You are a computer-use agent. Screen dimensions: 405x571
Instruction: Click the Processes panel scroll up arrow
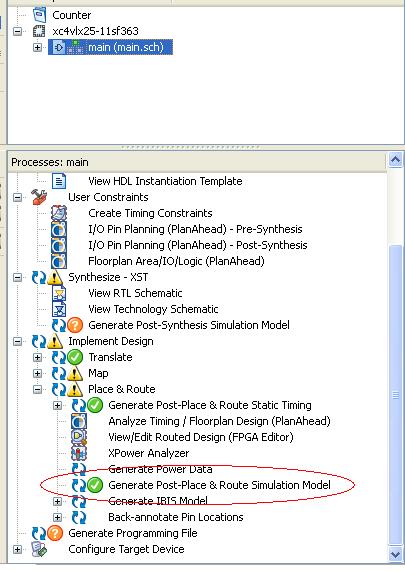coord(396,160)
